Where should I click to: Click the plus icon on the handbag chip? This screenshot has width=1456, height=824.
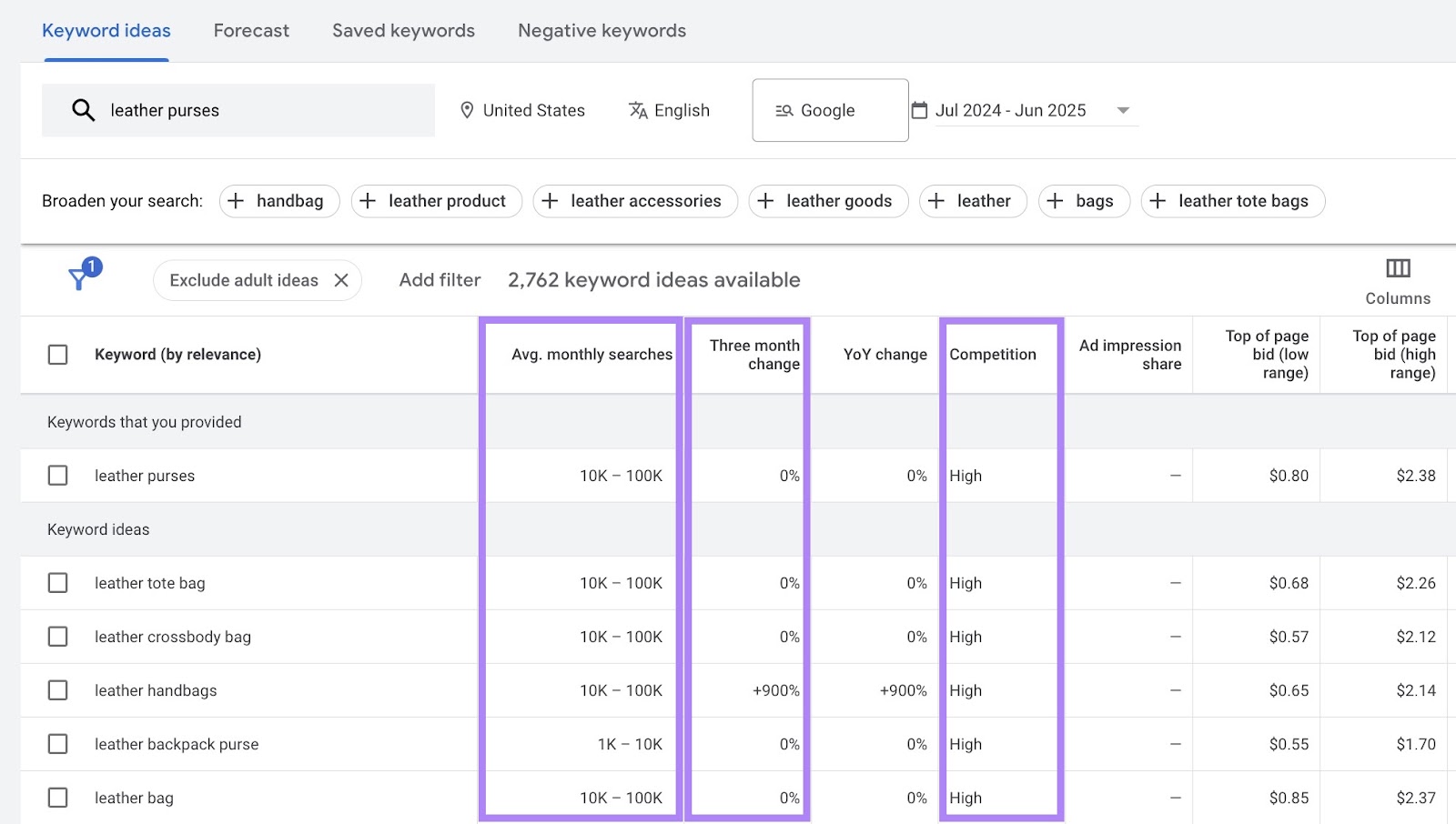(237, 201)
